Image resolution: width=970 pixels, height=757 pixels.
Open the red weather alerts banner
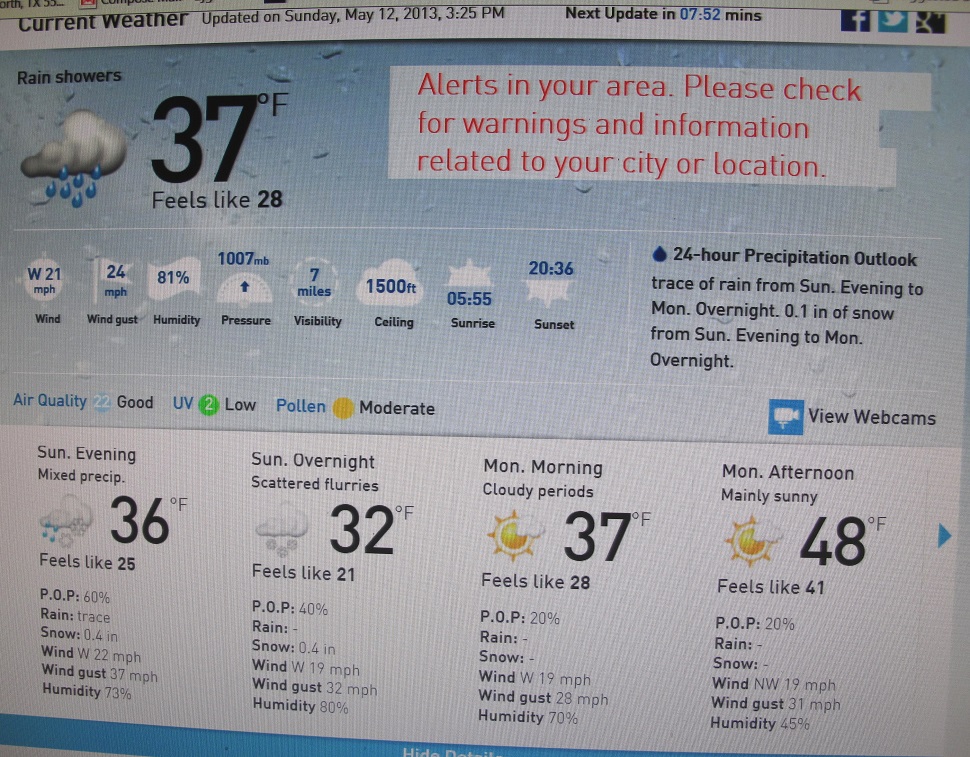[643, 127]
